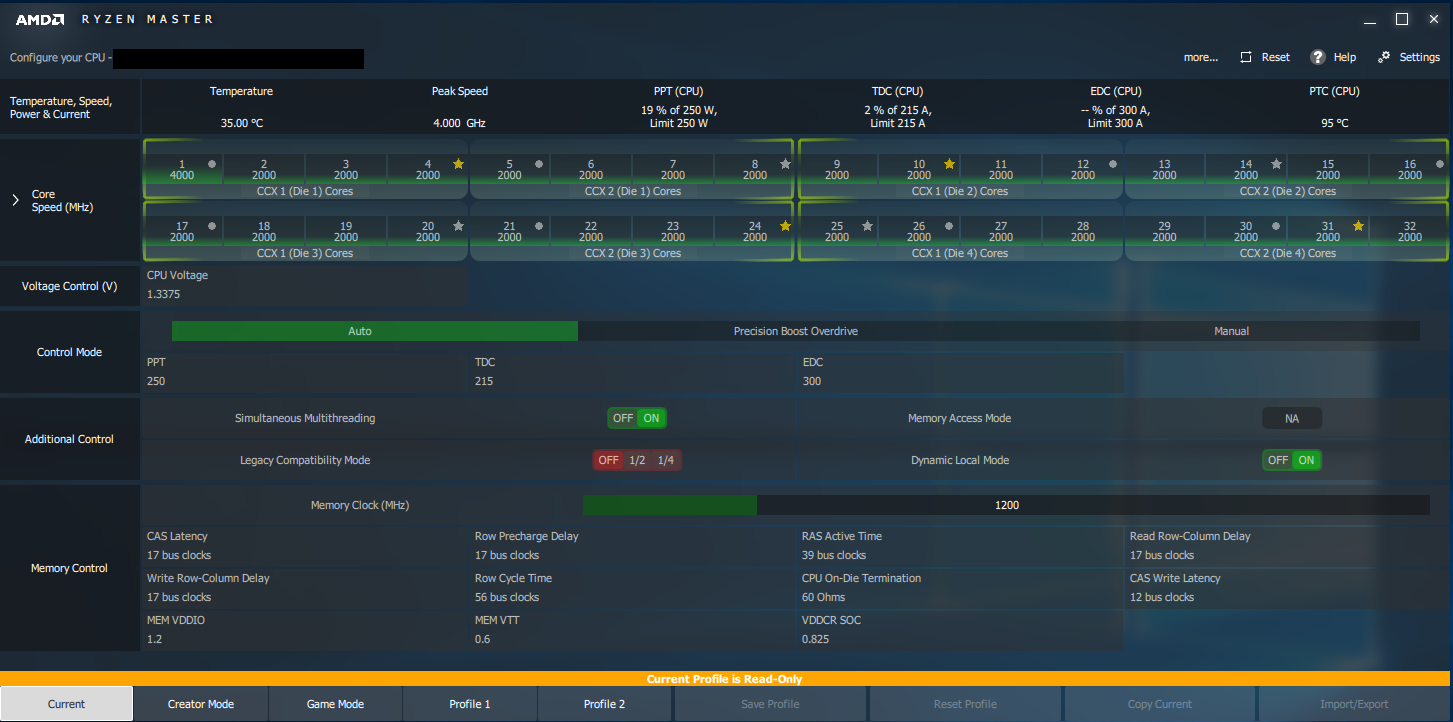The width and height of the screenshot is (1453, 722).
Task: Click the CPU On-Die Termination 60 Ohms field
Action: pos(962,588)
